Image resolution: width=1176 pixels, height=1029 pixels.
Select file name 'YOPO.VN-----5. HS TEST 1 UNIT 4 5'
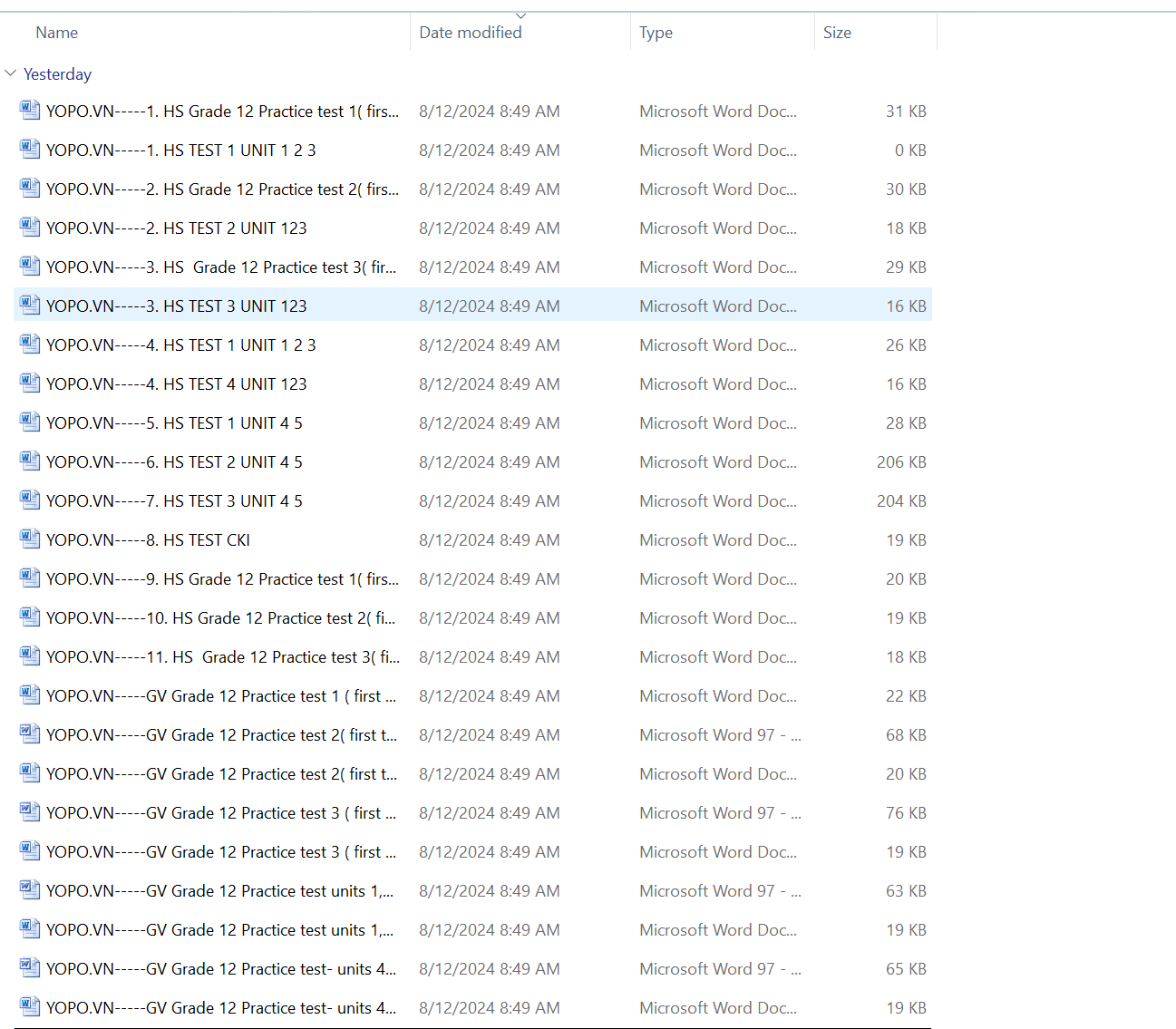[x=174, y=423]
